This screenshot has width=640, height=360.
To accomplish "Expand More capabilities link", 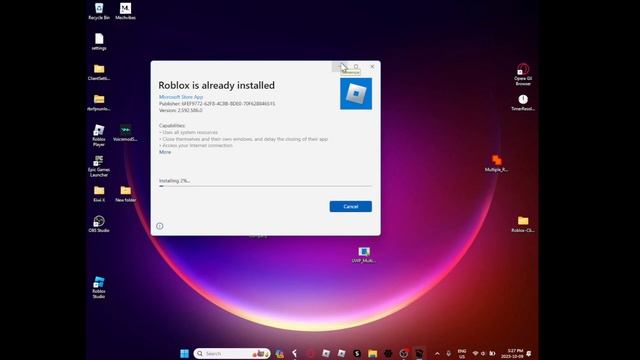I will tap(165, 152).
